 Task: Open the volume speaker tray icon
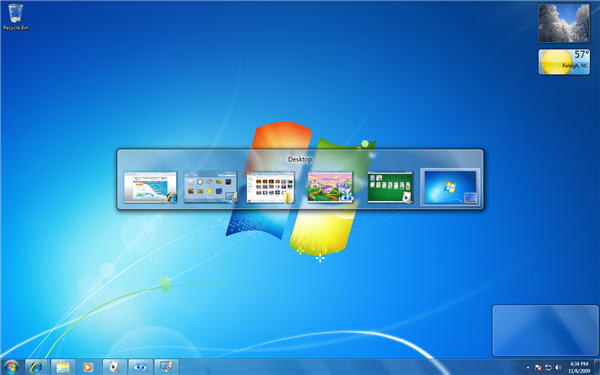[558, 368]
